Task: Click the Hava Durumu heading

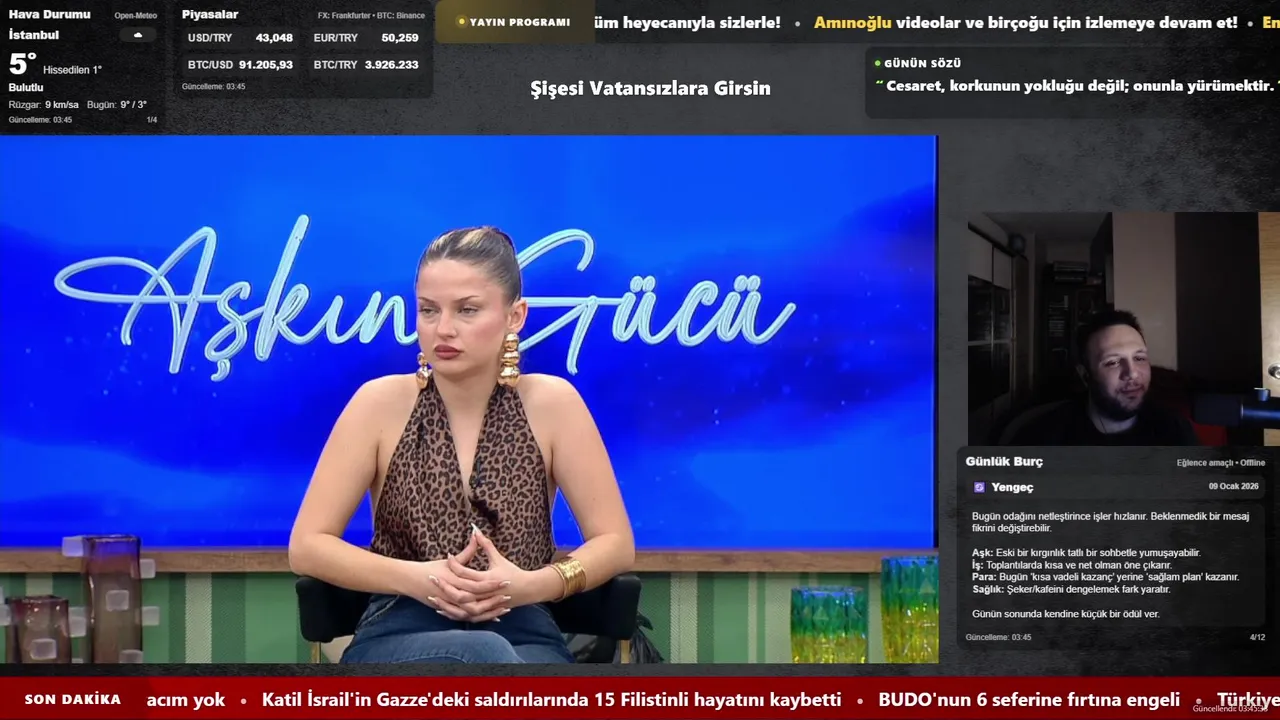Action: [49, 14]
